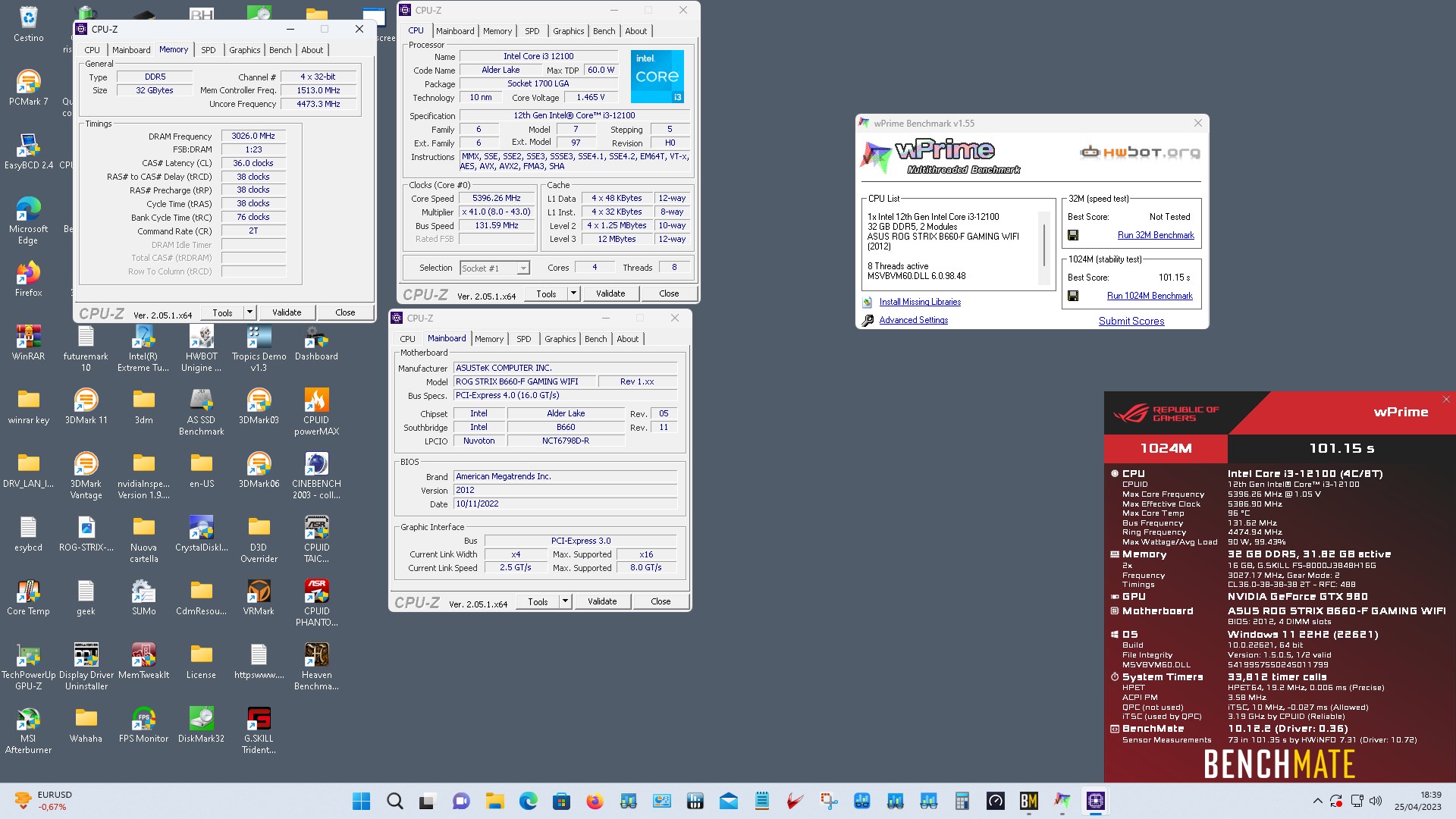Open Advanced Settings link in wPrime
This screenshot has height=819, width=1456.
pyautogui.click(x=914, y=320)
